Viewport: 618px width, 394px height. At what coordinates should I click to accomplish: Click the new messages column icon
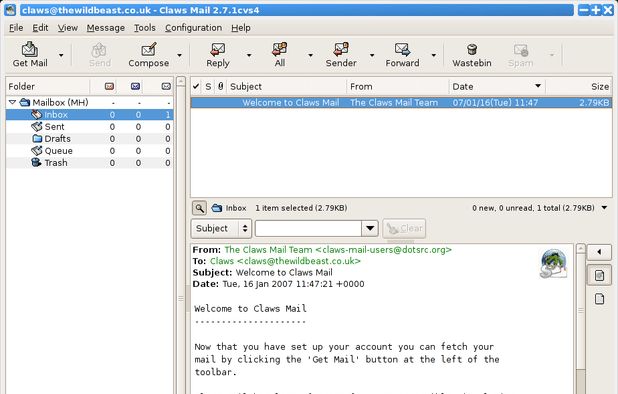(x=110, y=86)
